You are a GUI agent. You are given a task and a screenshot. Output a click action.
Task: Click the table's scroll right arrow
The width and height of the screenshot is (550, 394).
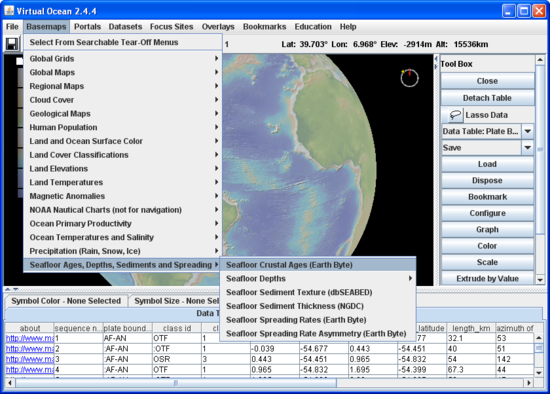529,383
